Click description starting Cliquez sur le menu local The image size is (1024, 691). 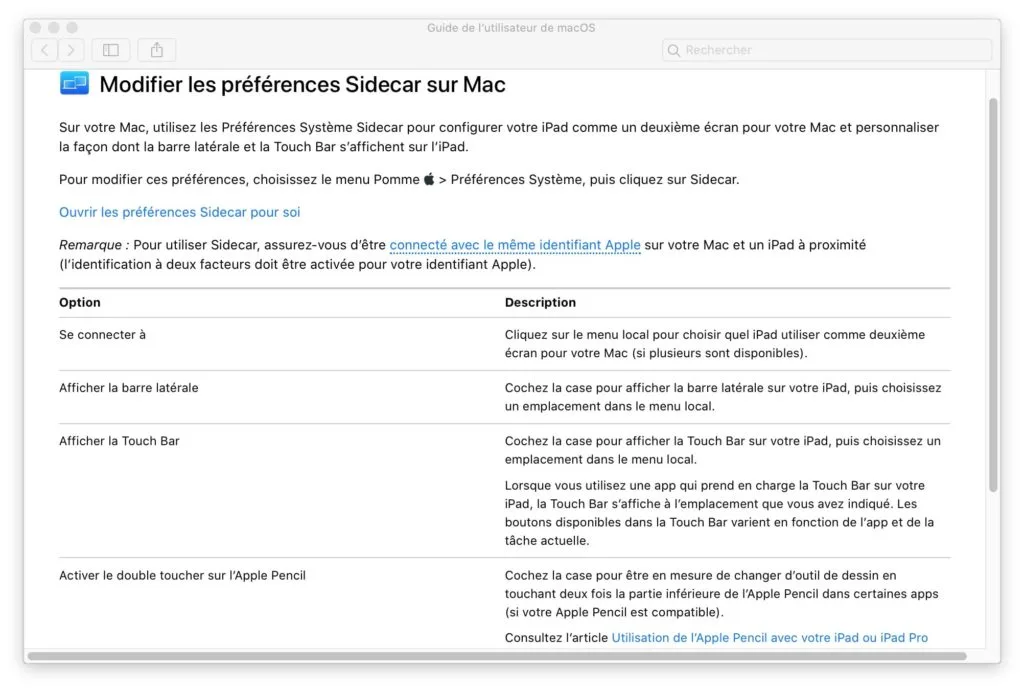pos(714,344)
